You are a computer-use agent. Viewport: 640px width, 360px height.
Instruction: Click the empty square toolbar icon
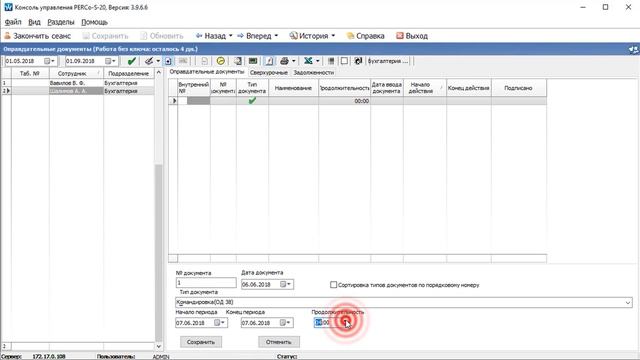pyautogui.click(x=344, y=61)
